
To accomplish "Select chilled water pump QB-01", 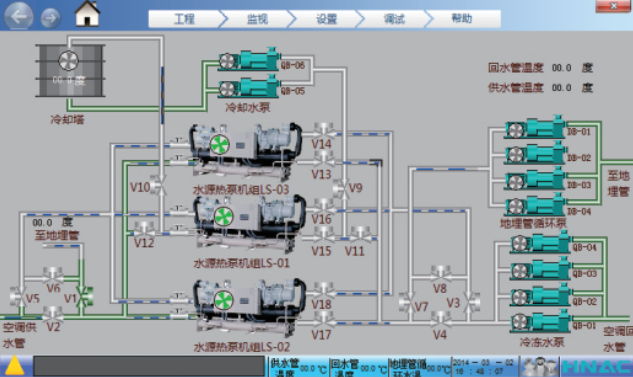I will (541, 322).
